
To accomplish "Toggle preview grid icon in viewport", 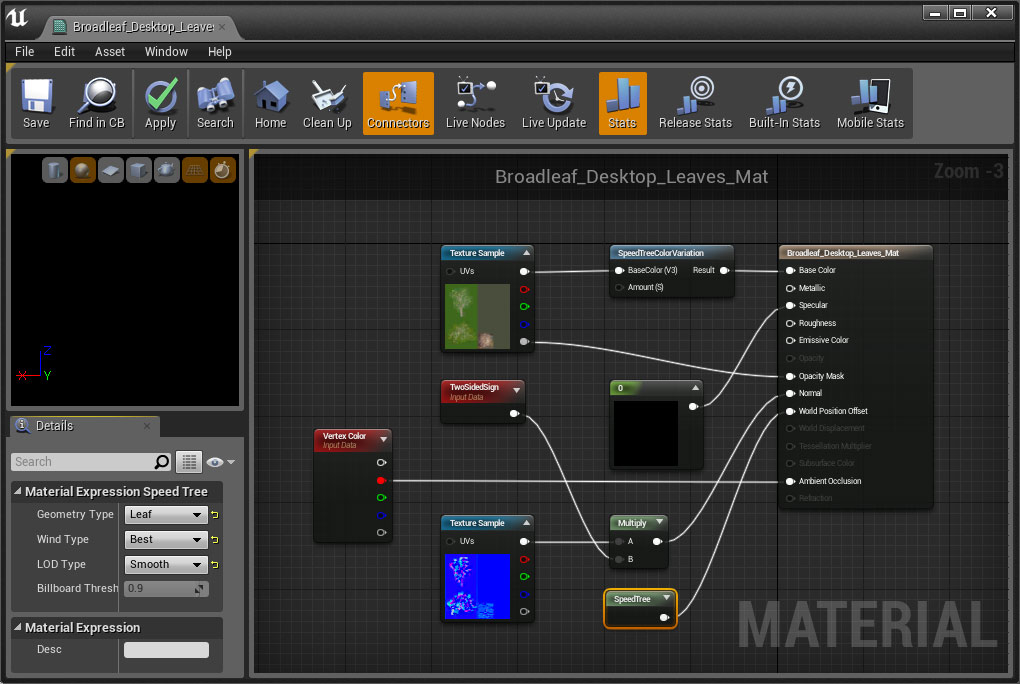I will tap(195, 171).
